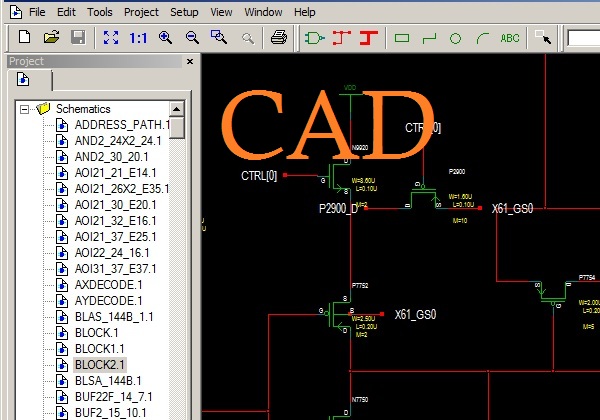Select the green logic gate tool
Screen dimensions: 600x420
(x=315, y=38)
